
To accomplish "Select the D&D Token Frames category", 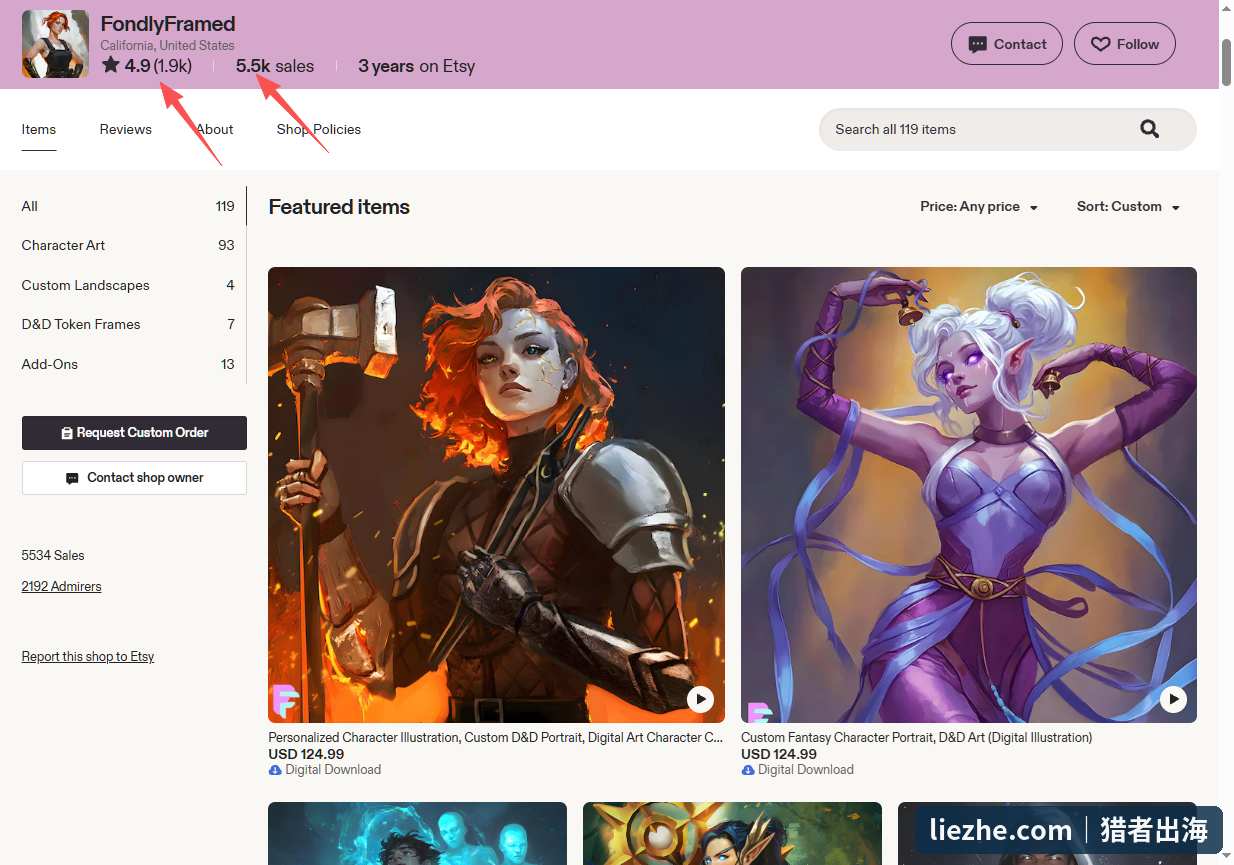I will click(128, 324).
